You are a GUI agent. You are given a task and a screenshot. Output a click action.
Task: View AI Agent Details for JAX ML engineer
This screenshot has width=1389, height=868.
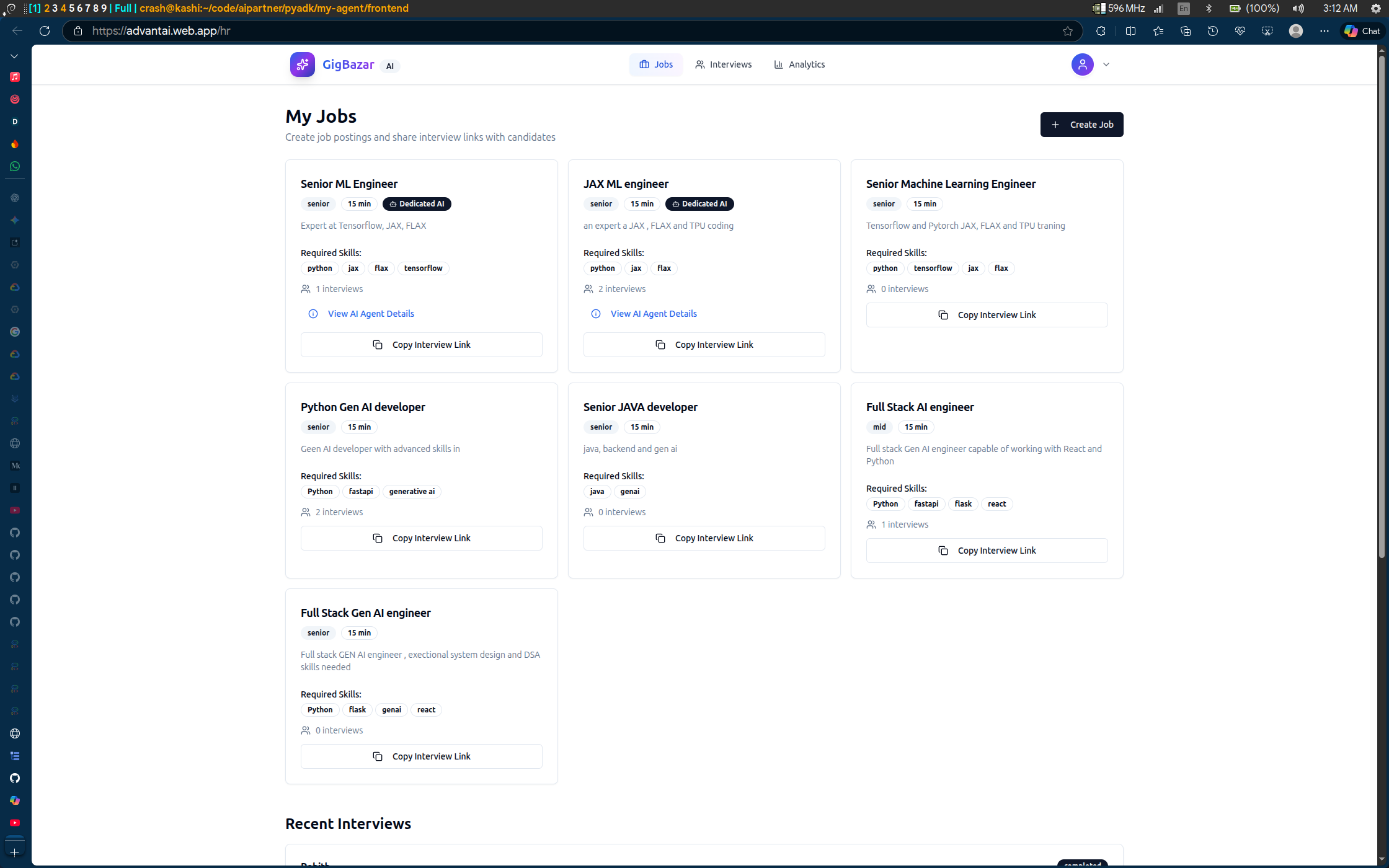653,314
